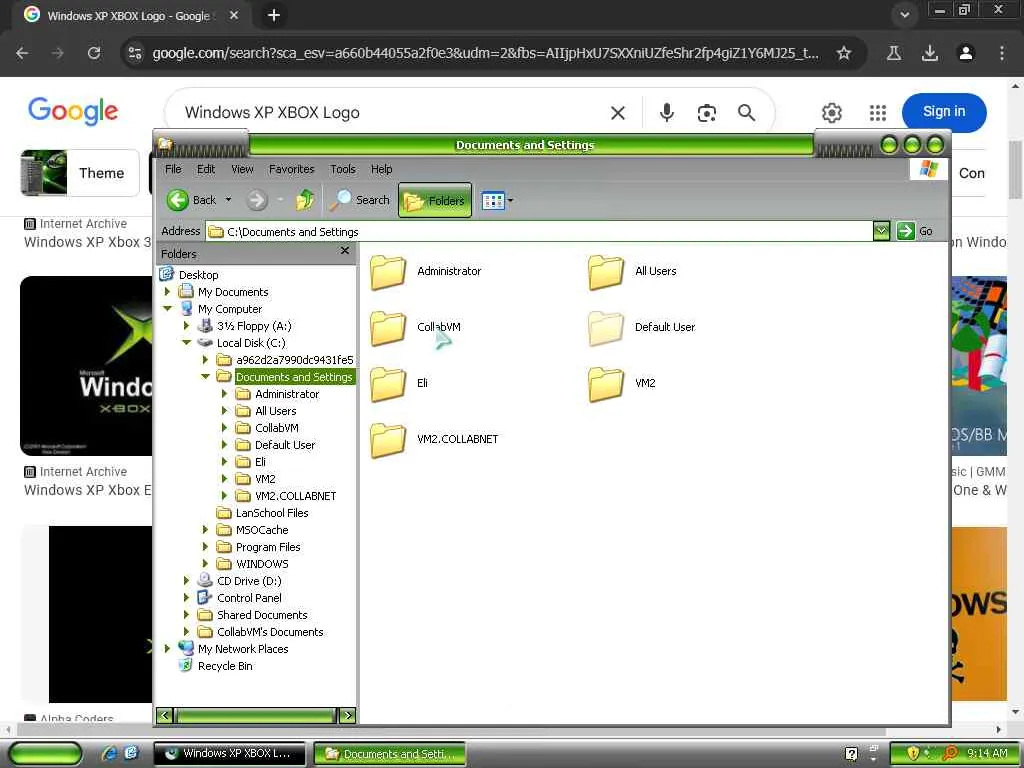Screen dimensions: 1024x768
Task: Select the VM2 folder icon
Action: point(606,384)
